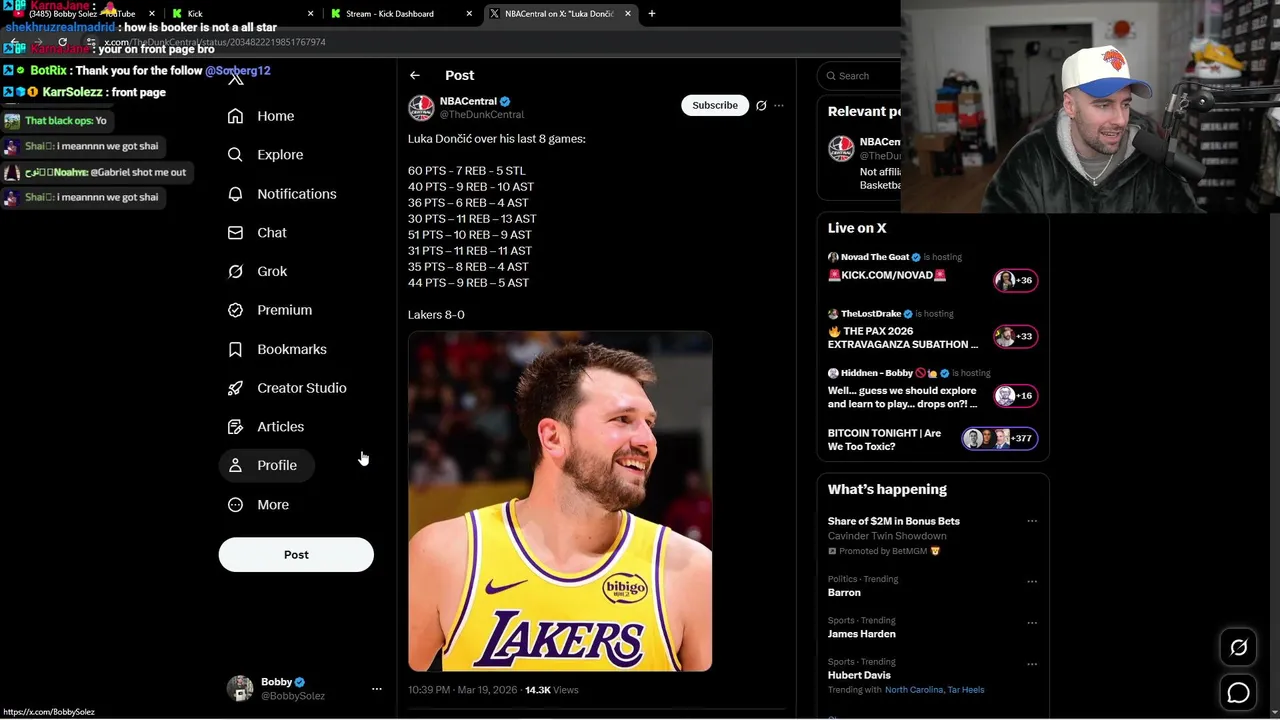Screen dimensions: 1280x720
Task: Open the James Harden trending topic
Action: coord(861,634)
